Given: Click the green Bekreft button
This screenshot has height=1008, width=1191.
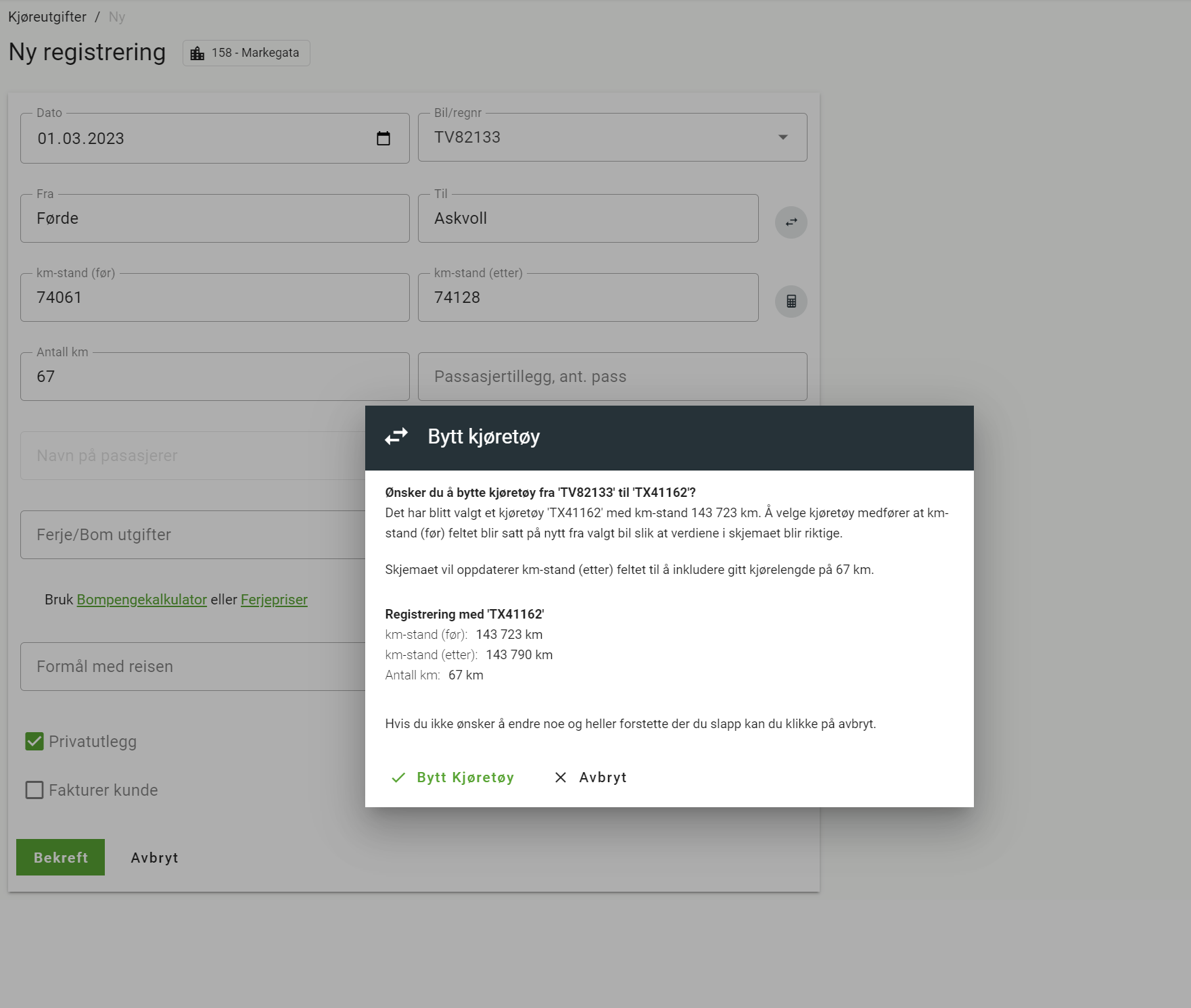Looking at the screenshot, I should 61,857.
